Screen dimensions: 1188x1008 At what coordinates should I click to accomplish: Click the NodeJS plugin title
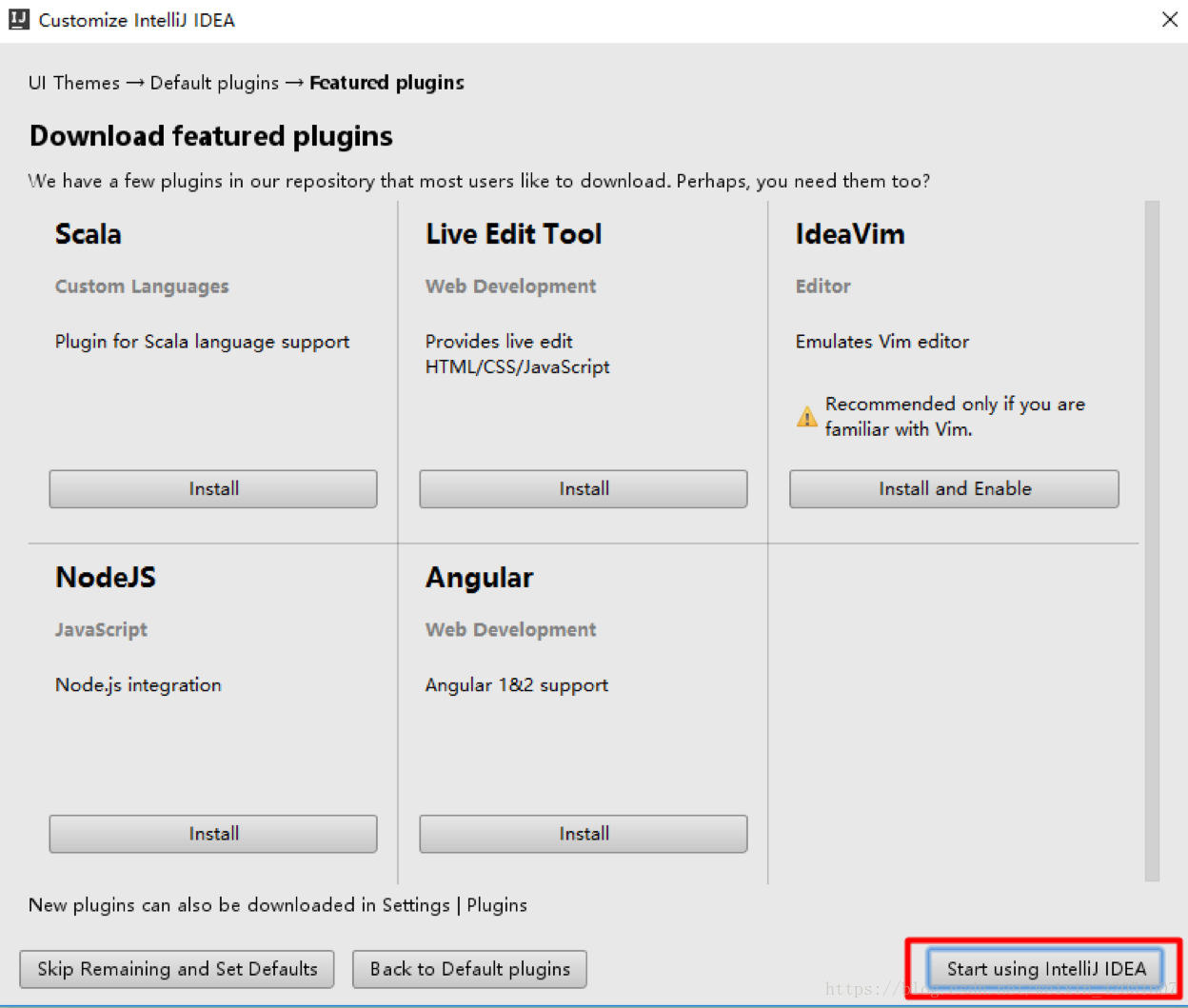[106, 578]
